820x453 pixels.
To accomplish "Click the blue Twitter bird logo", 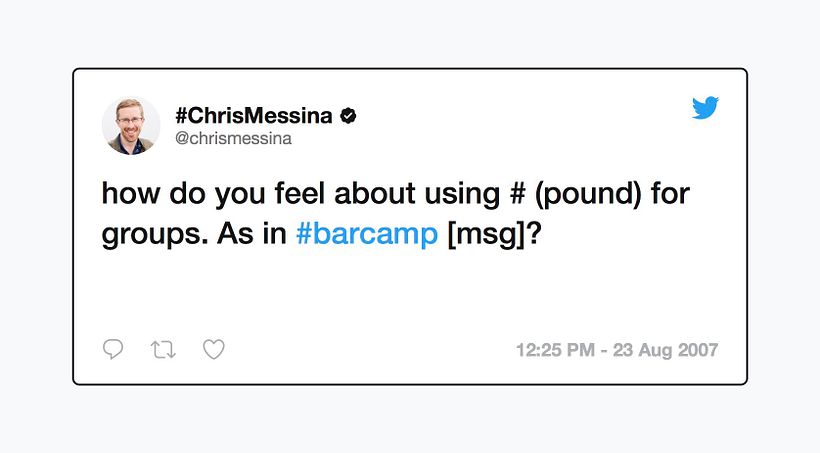I will (706, 108).
